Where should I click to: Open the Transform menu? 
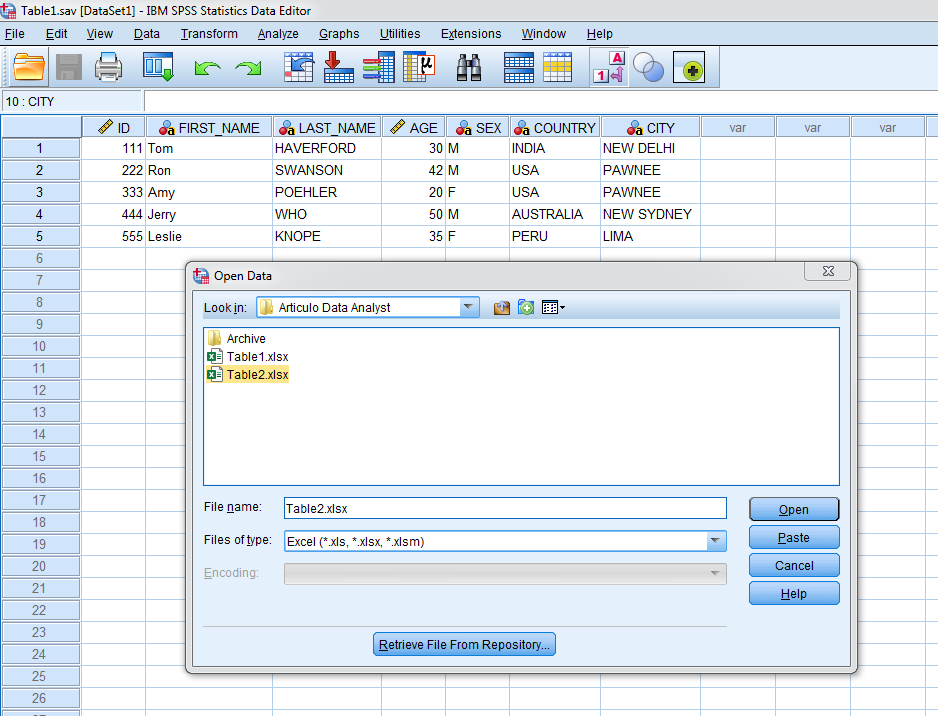coord(209,34)
